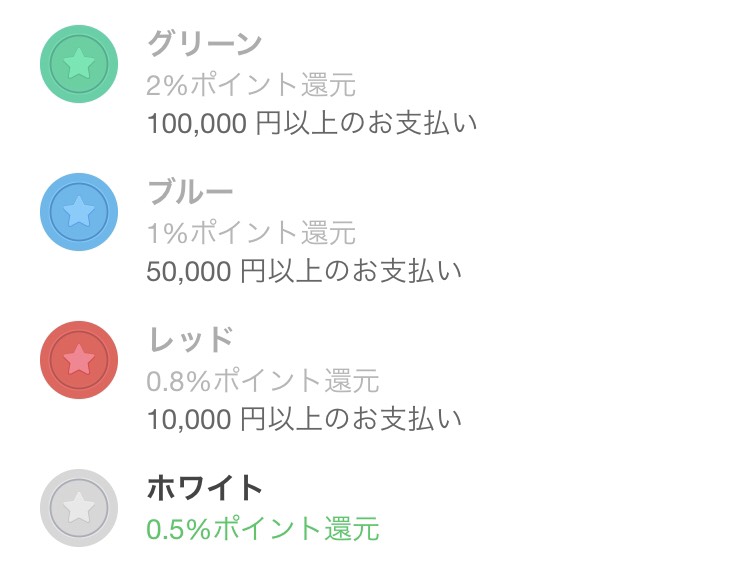This screenshot has width=750, height=585.
Task: Click the 2%ポイント還元 text
Action: (251, 85)
